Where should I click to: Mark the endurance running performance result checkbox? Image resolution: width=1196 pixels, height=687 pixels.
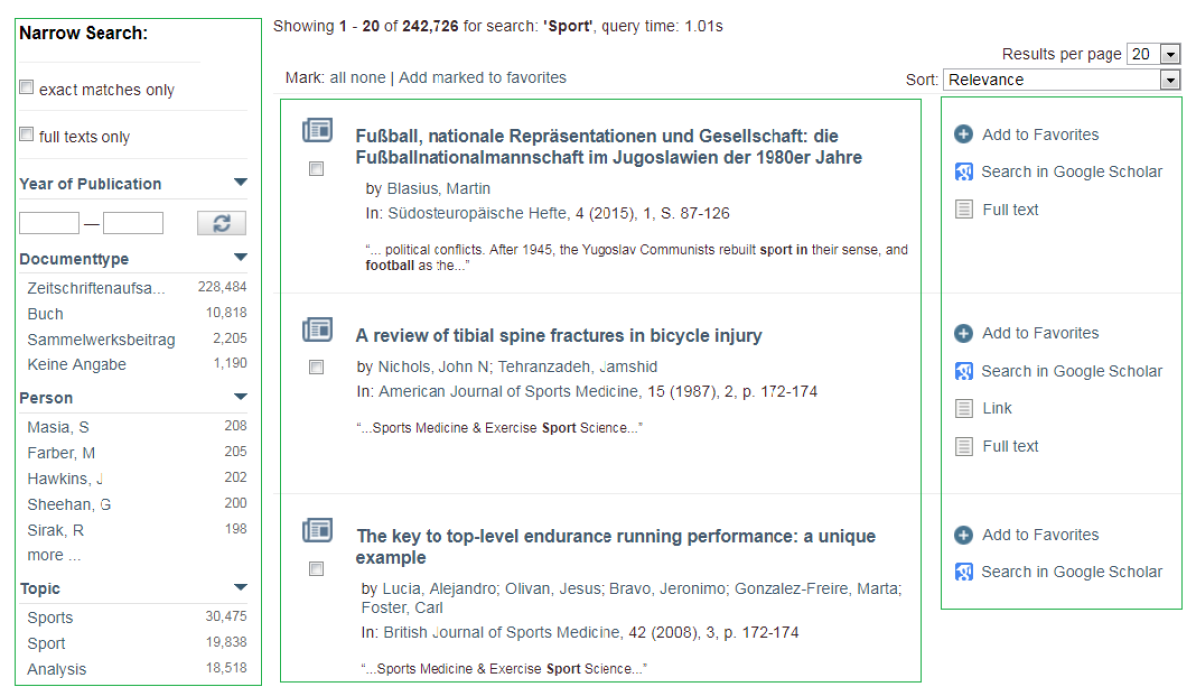coord(316,569)
